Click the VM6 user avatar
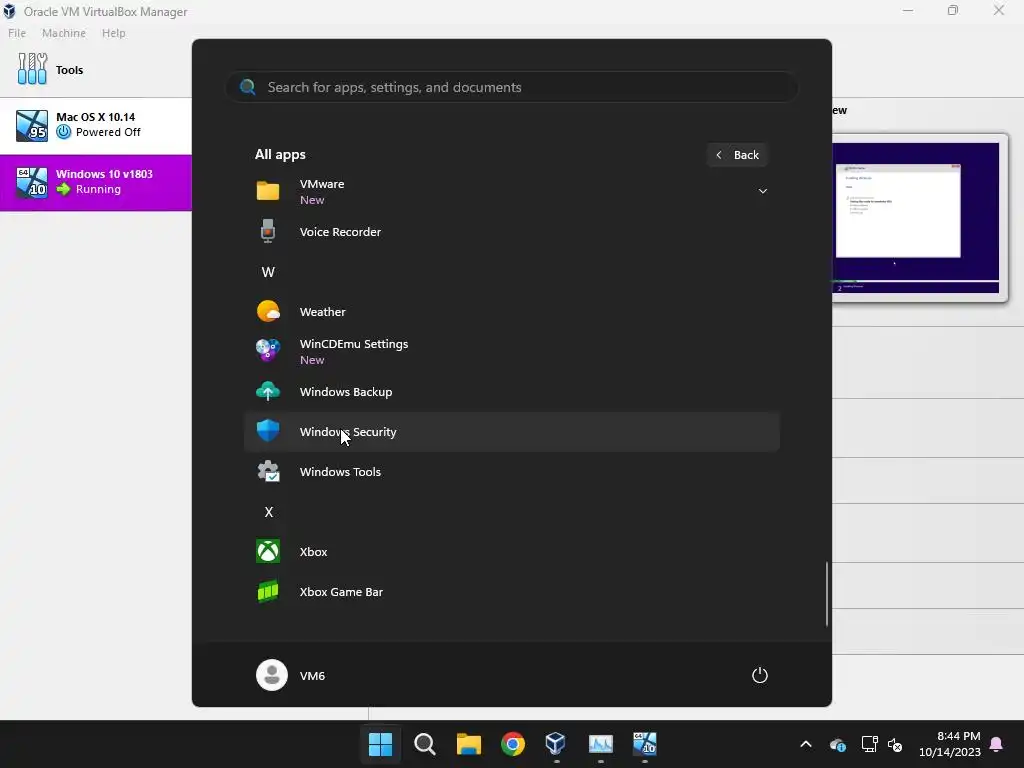The width and height of the screenshot is (1024, 768). coord(272,675)
